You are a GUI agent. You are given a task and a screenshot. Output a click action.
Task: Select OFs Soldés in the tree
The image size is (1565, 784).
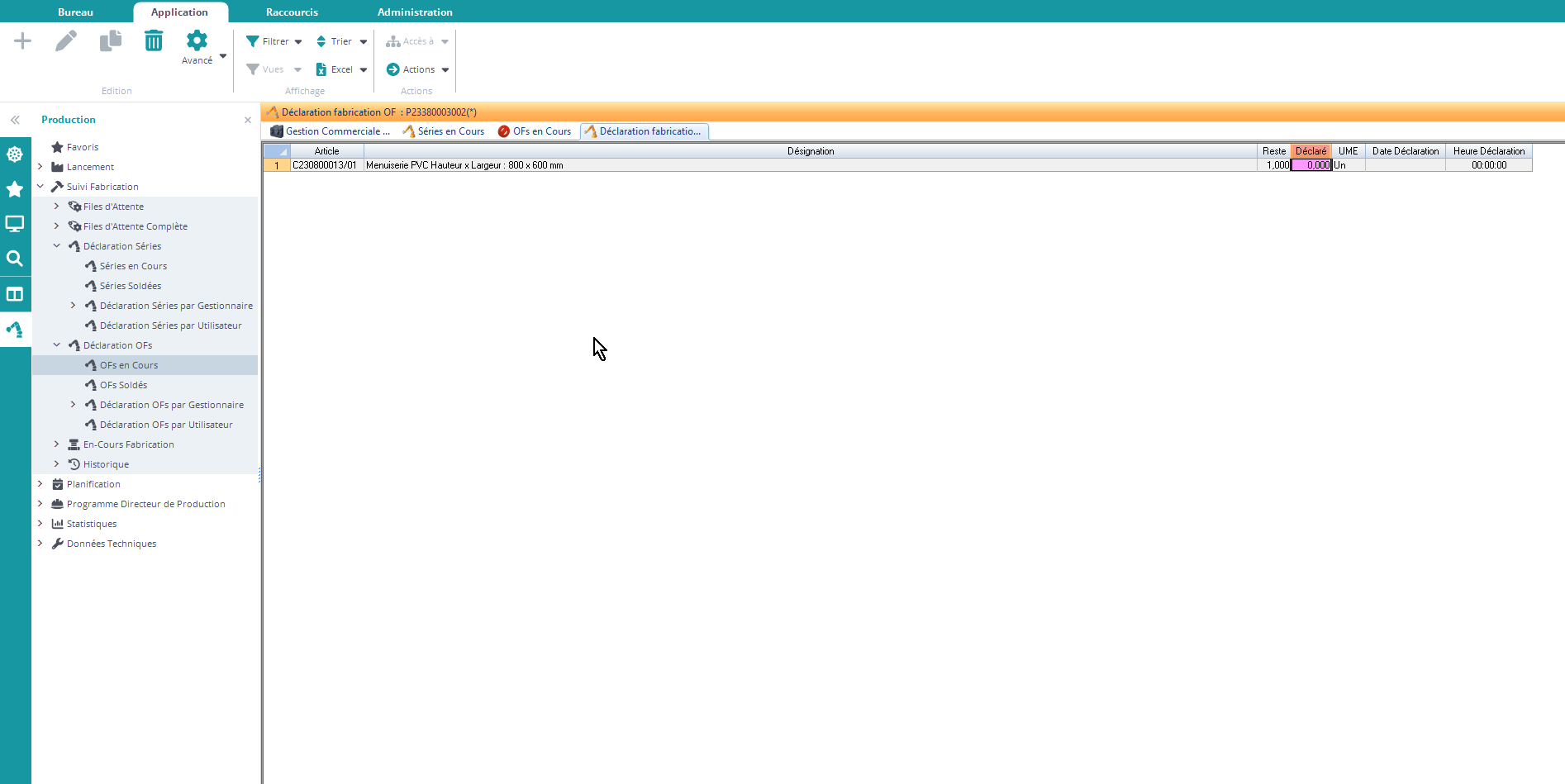point(123,385)
